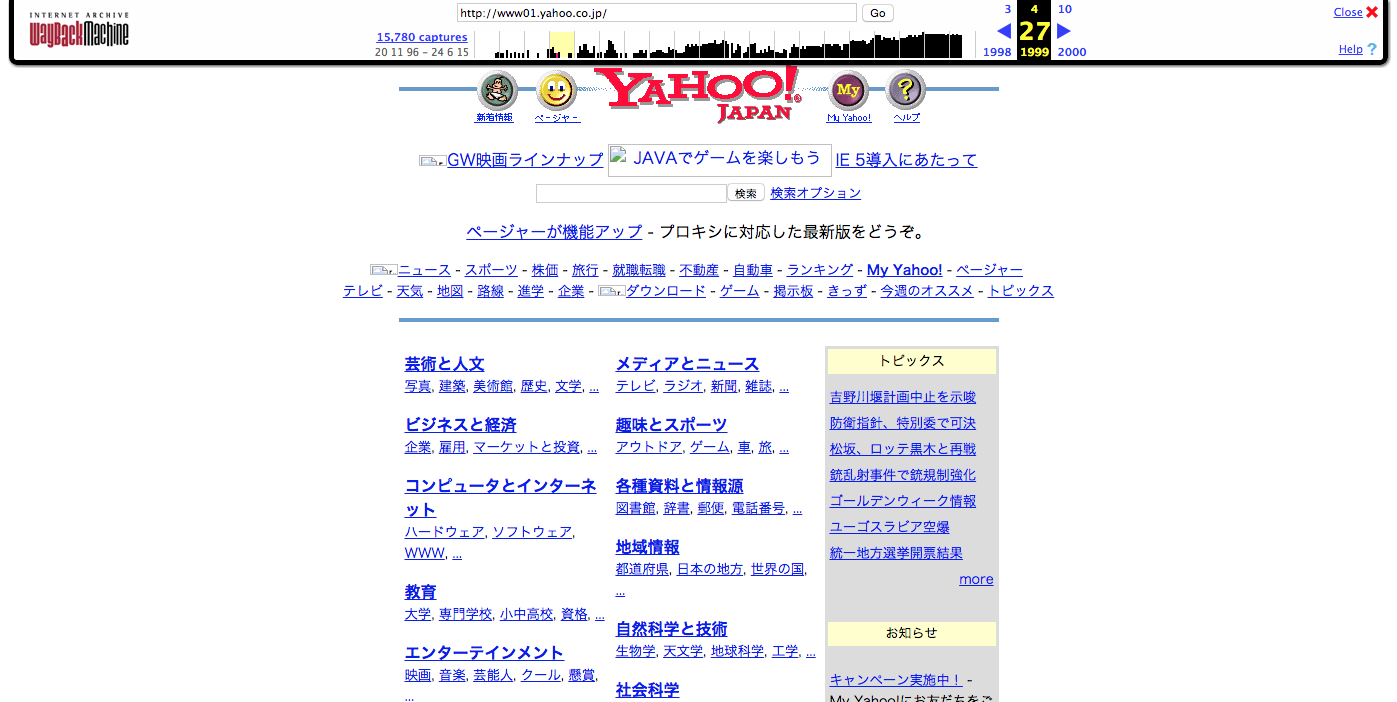Click the Wayback URL input field
This screenshot has height=702, width=1397.
pos(657,13)
